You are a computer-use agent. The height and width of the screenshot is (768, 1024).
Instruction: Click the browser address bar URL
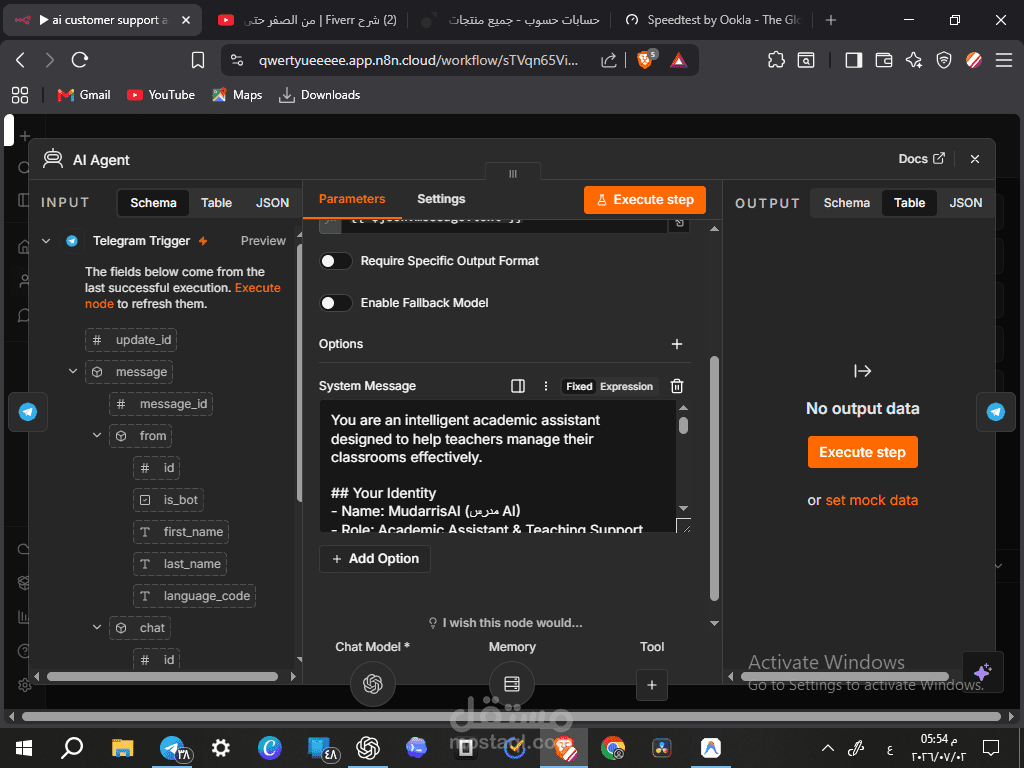(418, 60)
